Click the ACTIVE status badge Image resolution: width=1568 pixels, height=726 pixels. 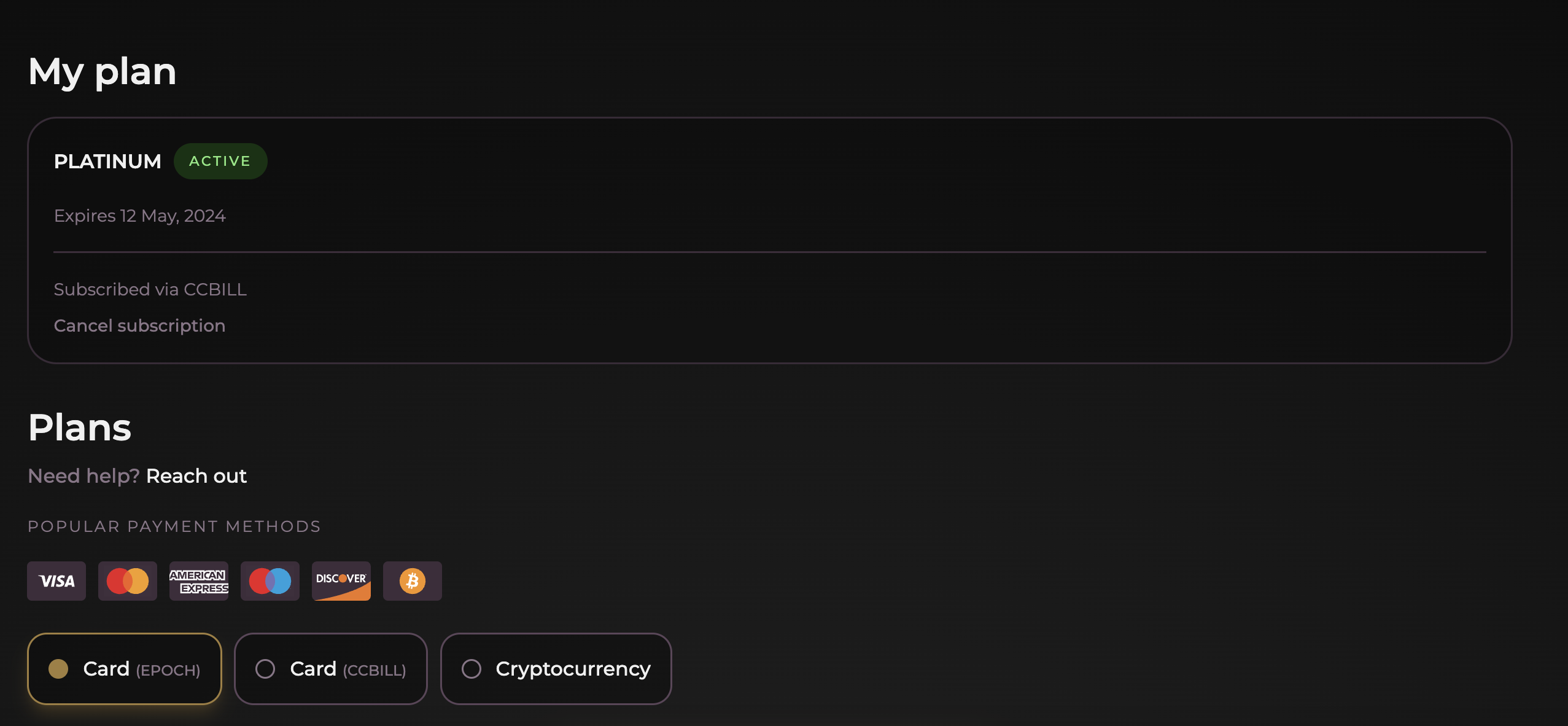point(220,160)
